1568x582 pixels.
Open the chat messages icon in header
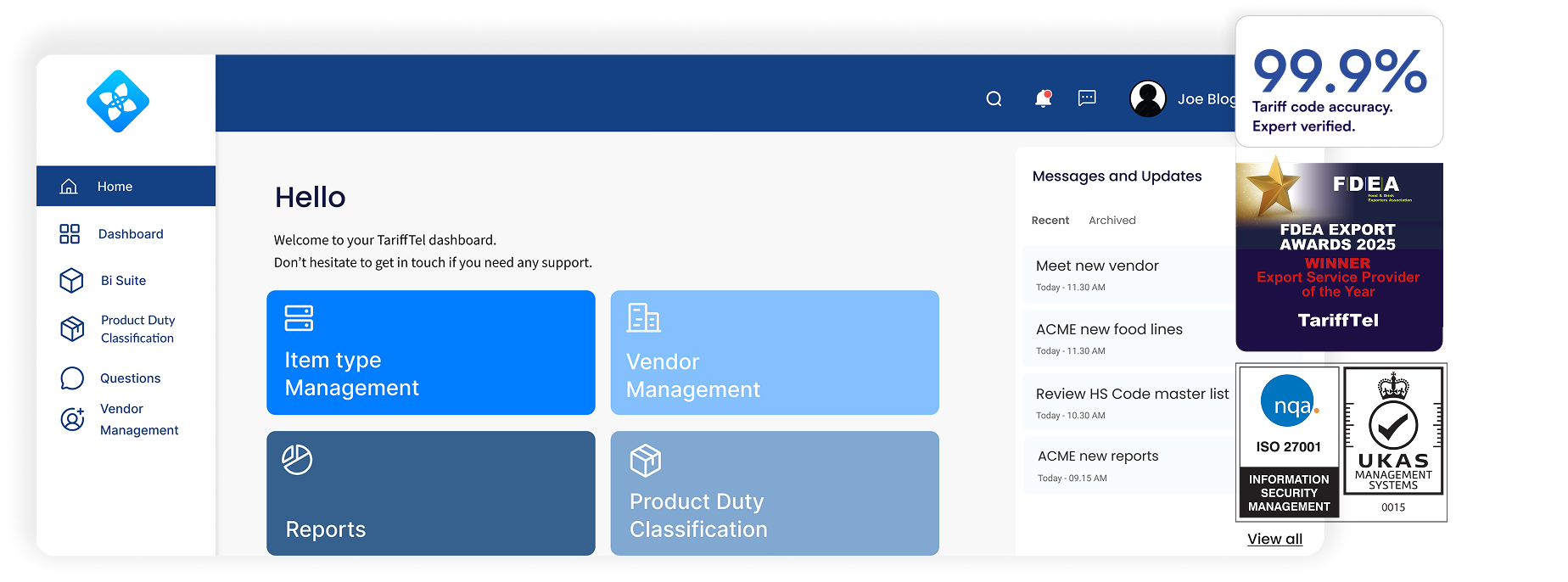(1087, 98)
